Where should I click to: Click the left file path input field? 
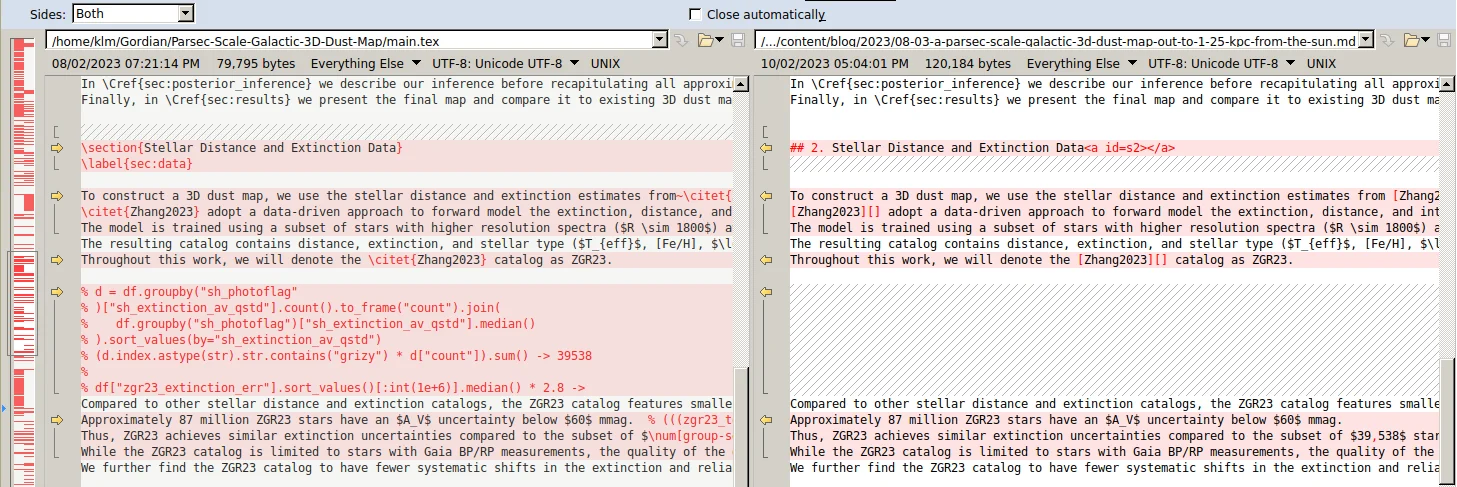350,41
